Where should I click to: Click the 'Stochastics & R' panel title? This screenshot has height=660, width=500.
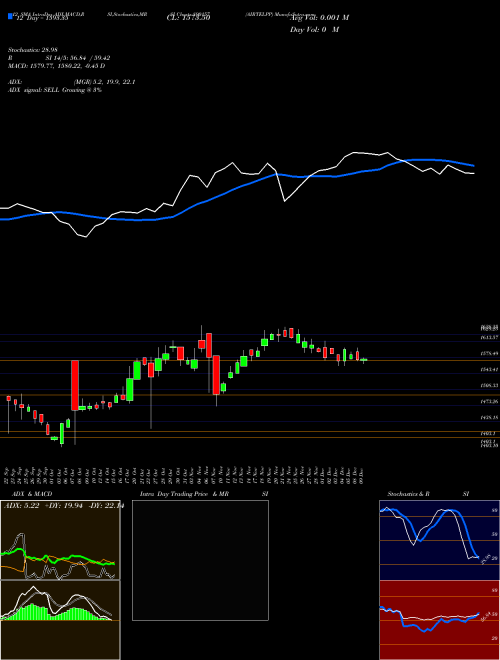coord(409,494)
